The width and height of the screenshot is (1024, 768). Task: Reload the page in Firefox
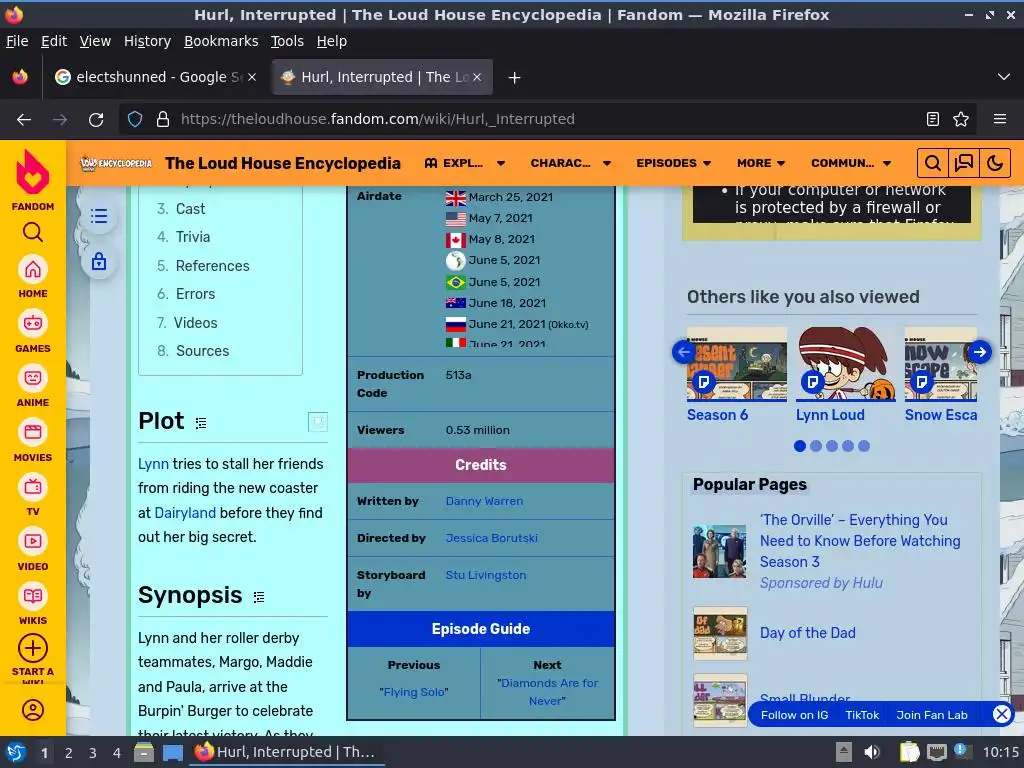96,120
